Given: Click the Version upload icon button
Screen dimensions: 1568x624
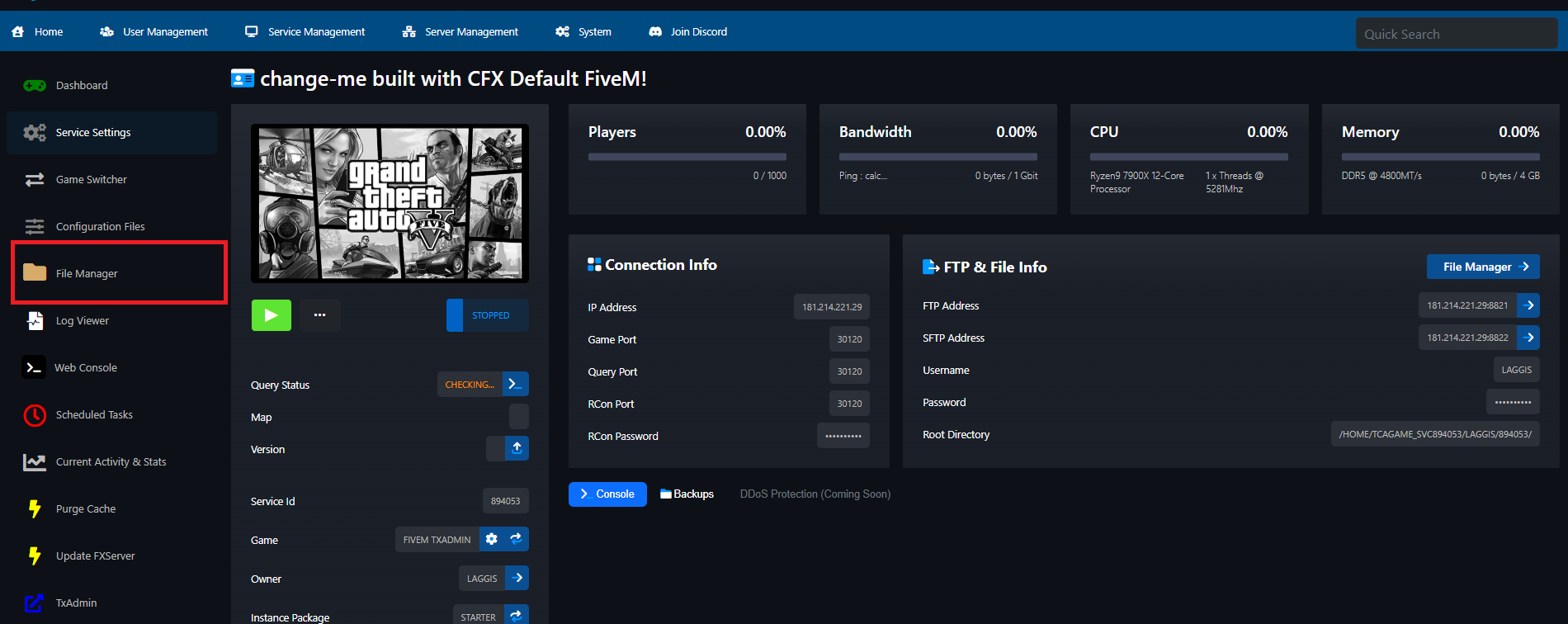Looking at the screenshot, I should [517, 448].
